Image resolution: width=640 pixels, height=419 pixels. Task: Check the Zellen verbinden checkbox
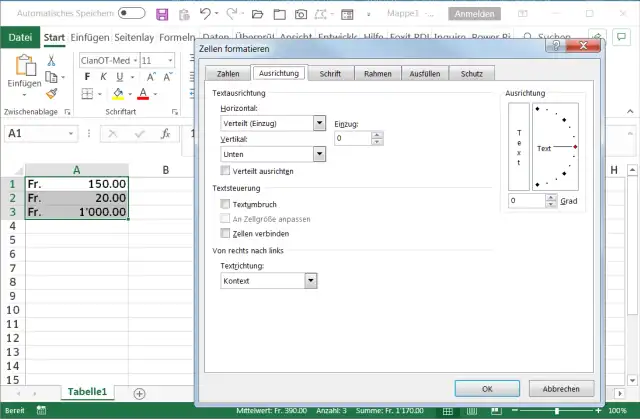pyautogui.click(x=225, y=232)
